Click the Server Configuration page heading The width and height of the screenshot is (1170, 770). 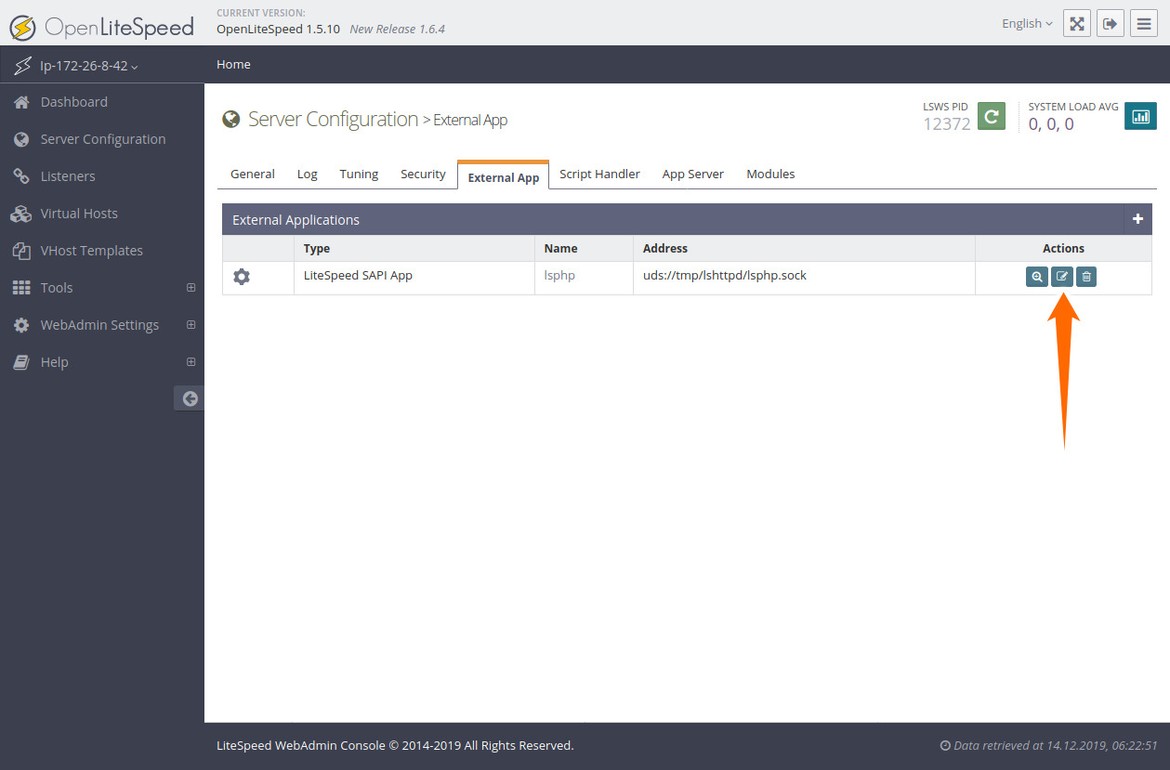333,119
